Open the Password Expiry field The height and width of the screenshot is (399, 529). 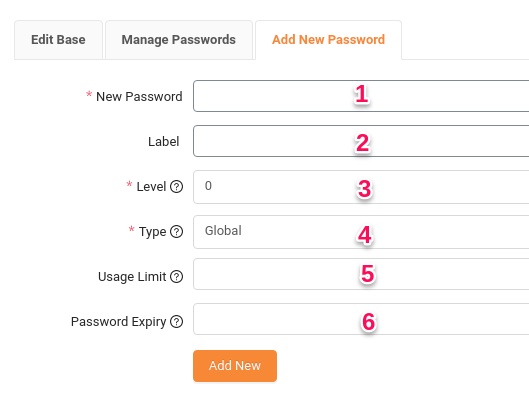coord(361,319)
